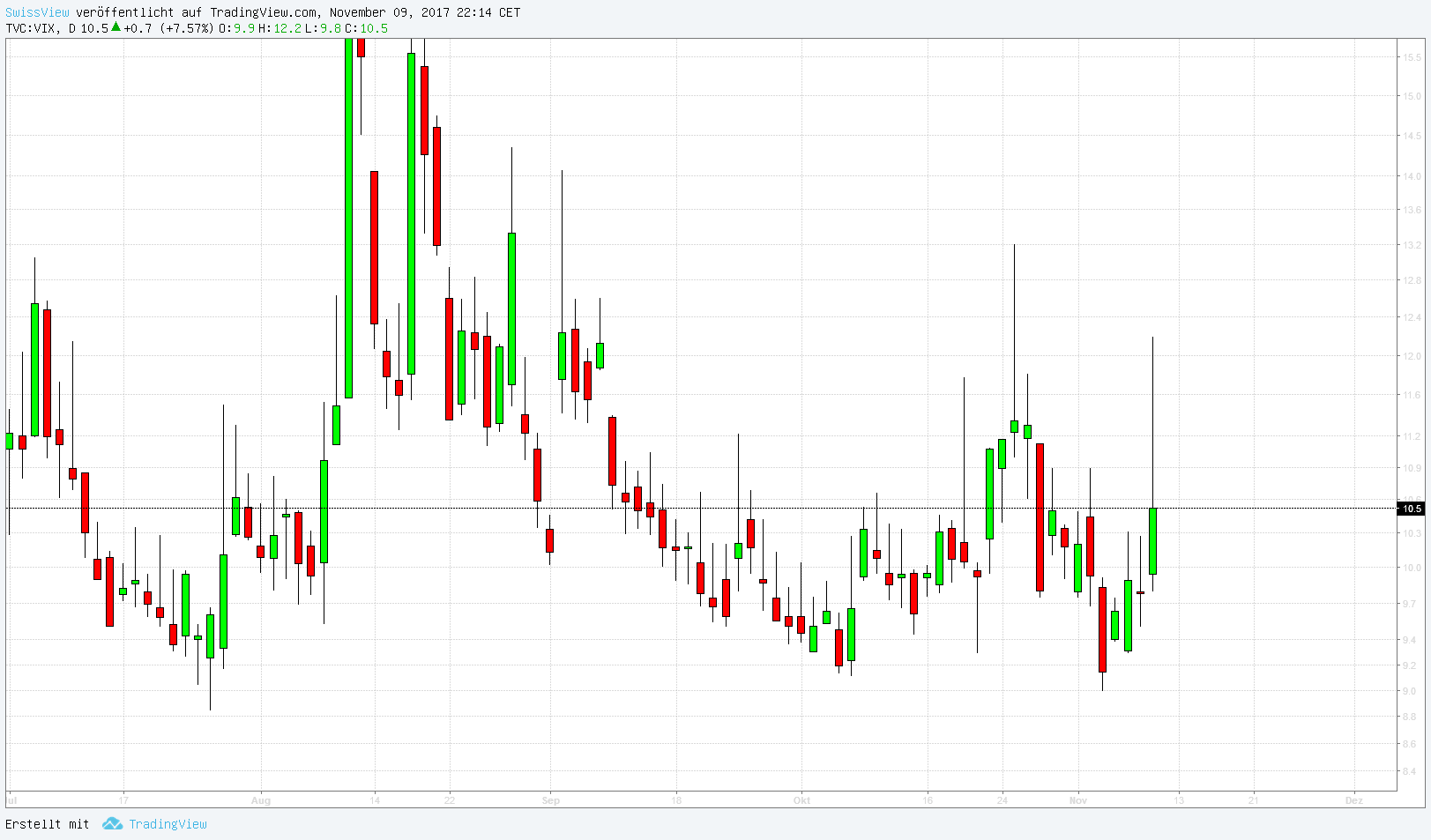
Task: Click the Nov label on time axis
Action: coord(1078,800)
